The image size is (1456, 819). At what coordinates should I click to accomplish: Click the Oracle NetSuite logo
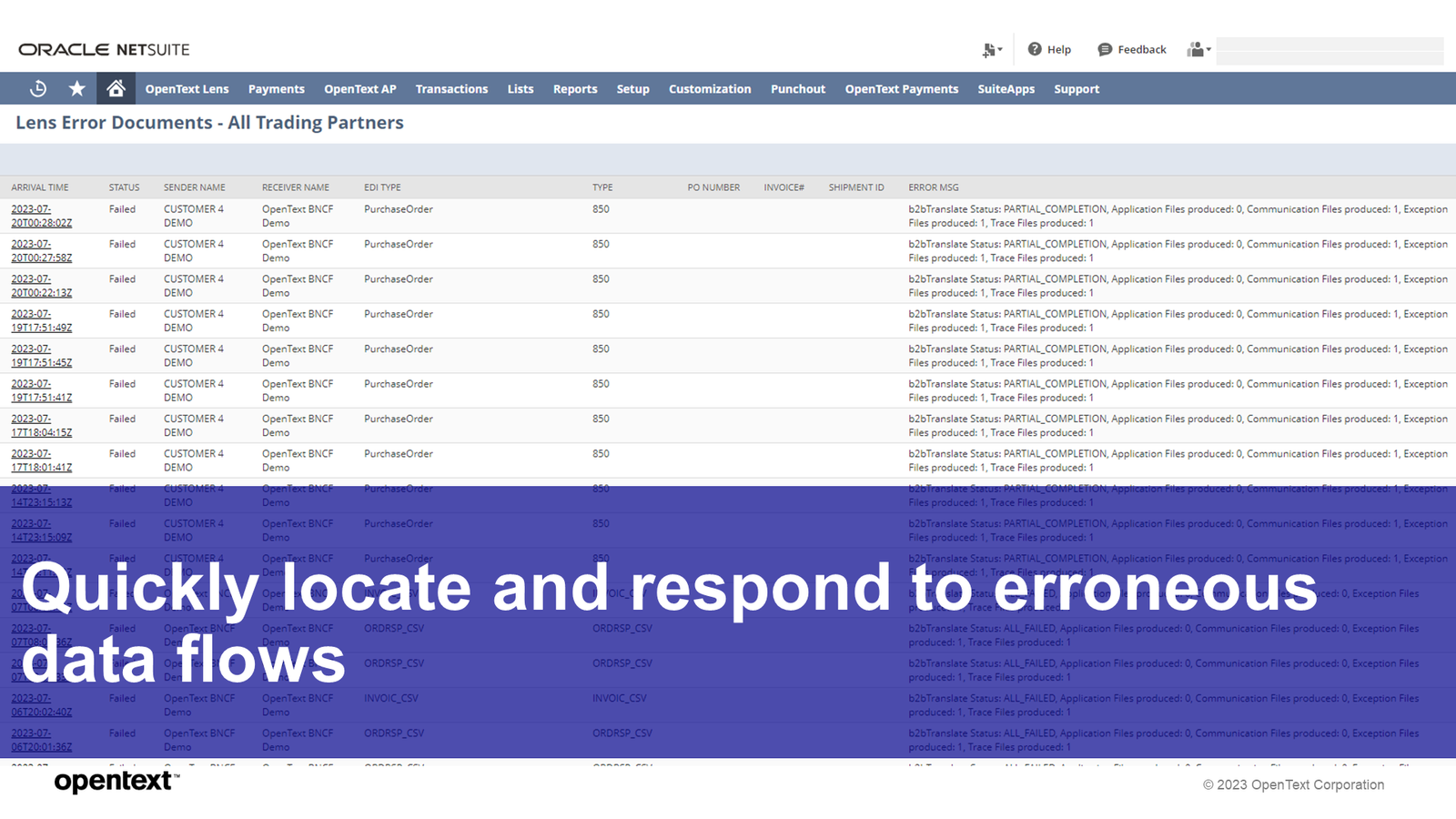pyautogui.click(x=104, y=49)
